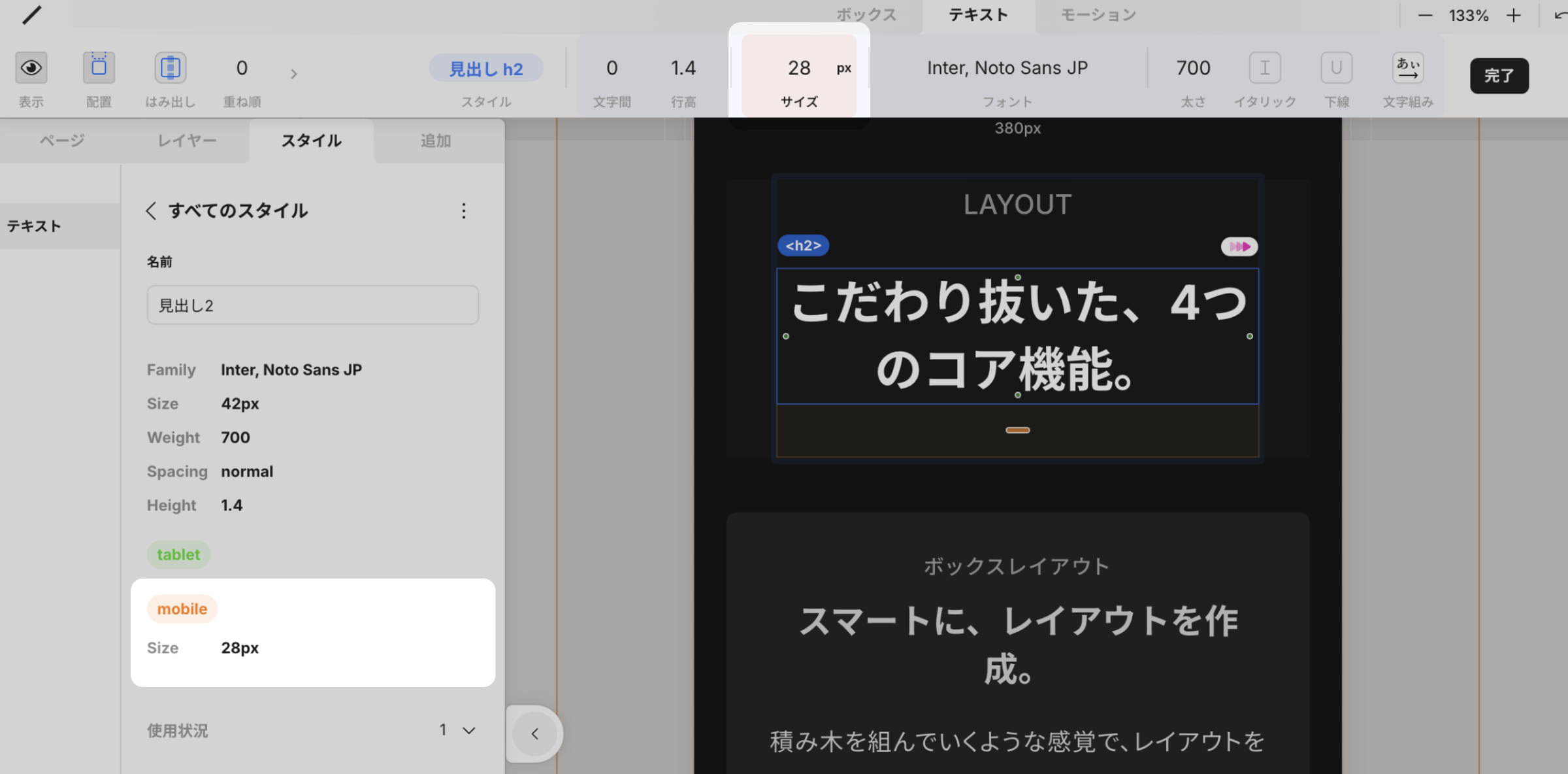
Task: Open the レイヤー panel tab
Action: point(187,141)
